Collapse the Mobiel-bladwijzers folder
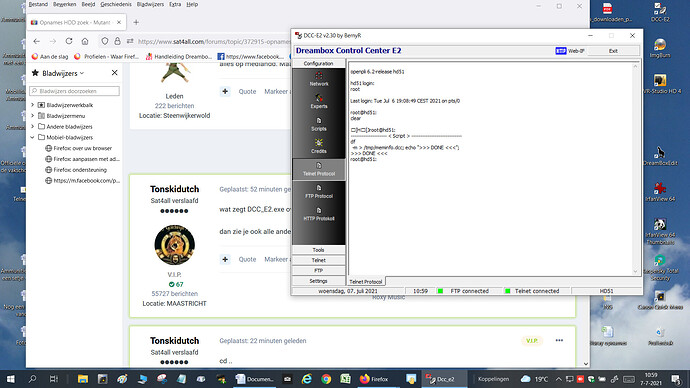Image resolution: width=690 pixels, height=388 pixels. coord(33,137)
